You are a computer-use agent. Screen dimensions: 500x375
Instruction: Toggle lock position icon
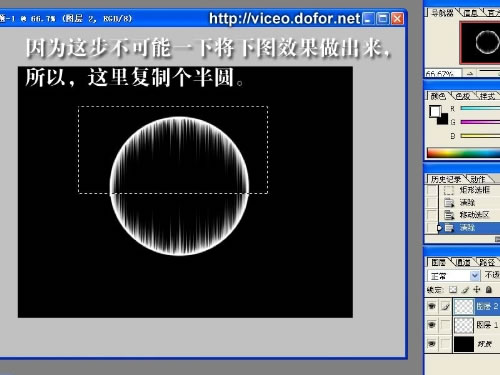477,290
